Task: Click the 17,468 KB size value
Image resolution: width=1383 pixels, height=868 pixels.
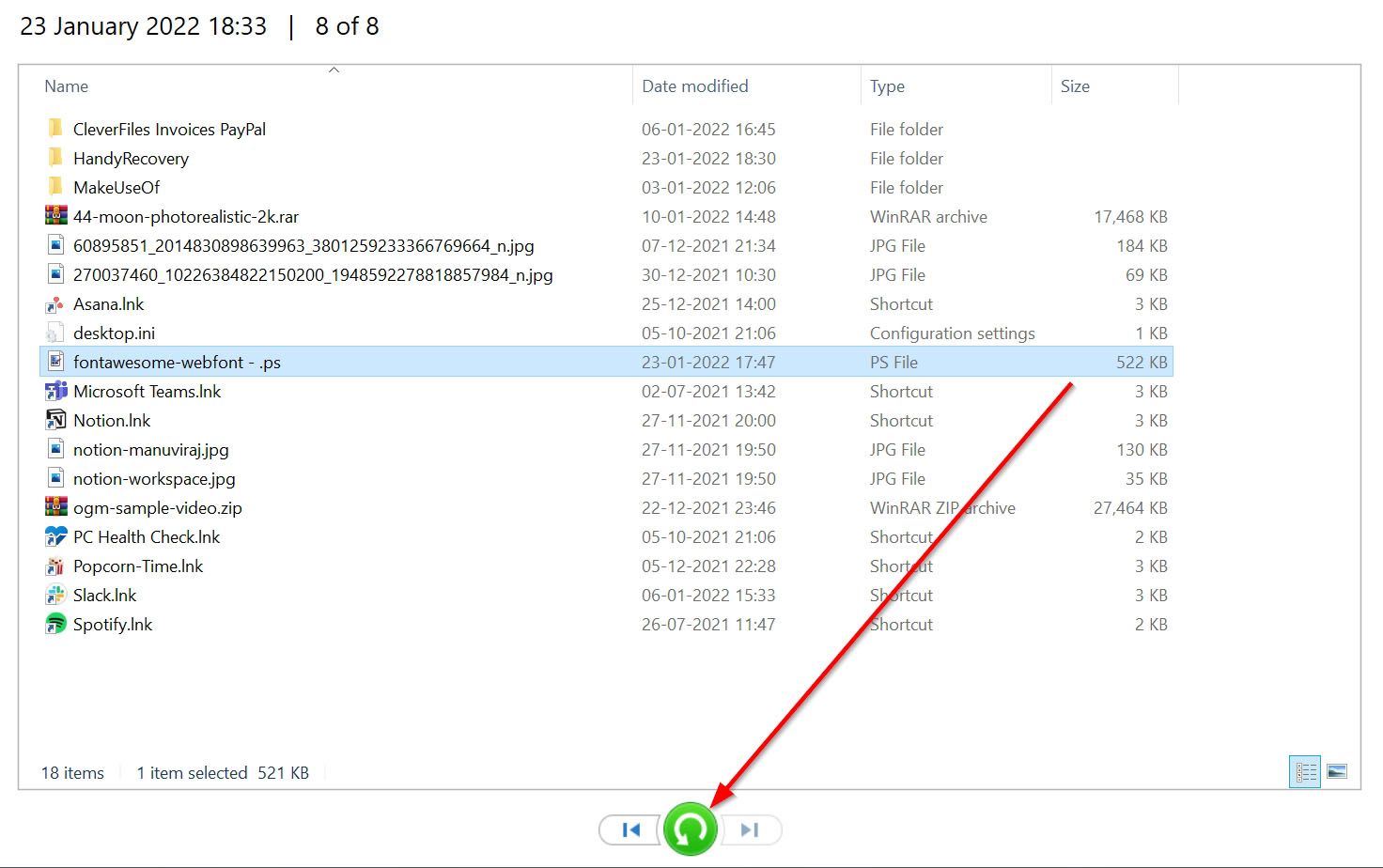Action: pyautogui.click(x=1130, y=217)
